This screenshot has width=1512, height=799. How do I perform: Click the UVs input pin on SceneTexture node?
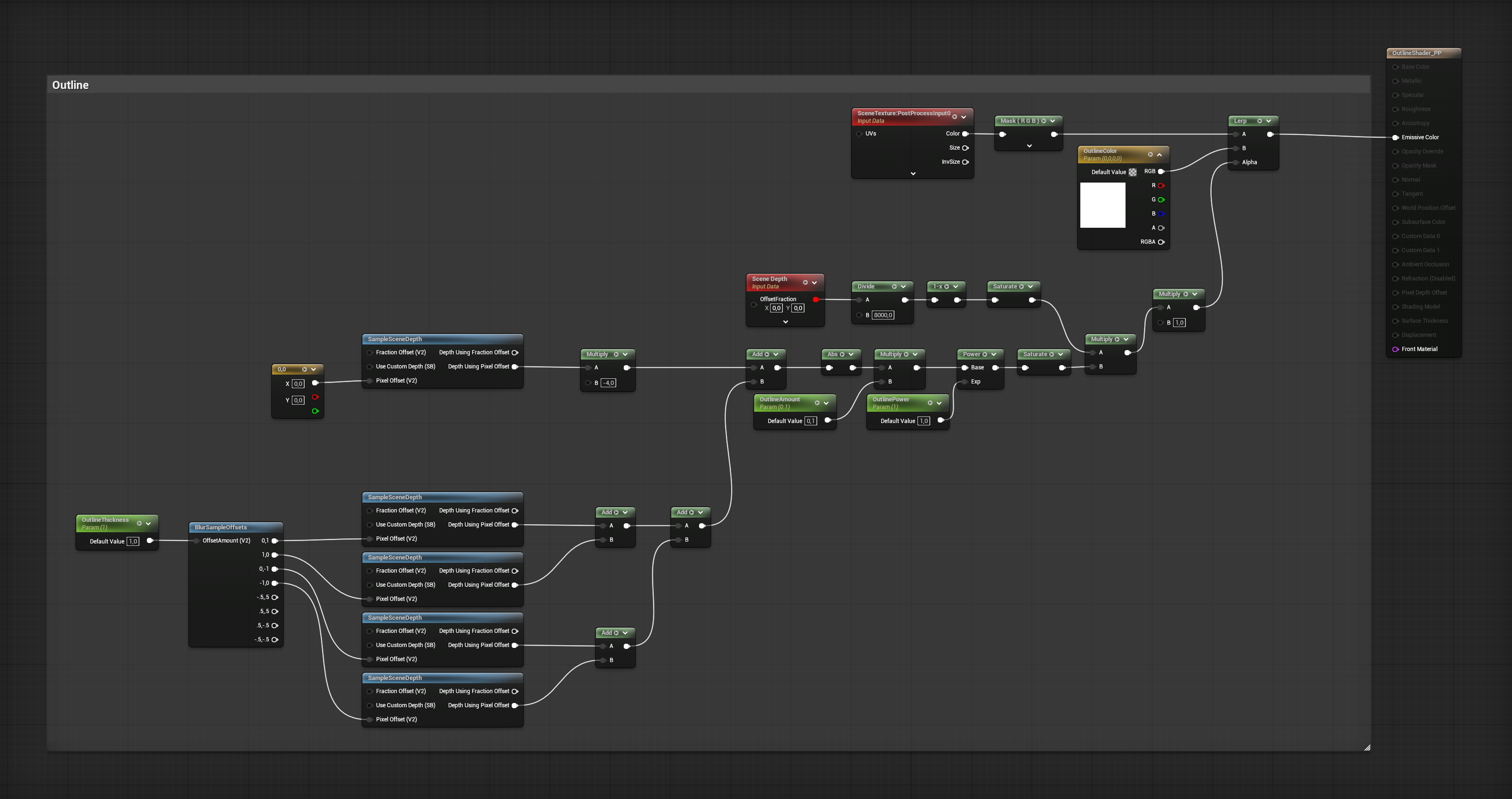[x=859, y=134]
